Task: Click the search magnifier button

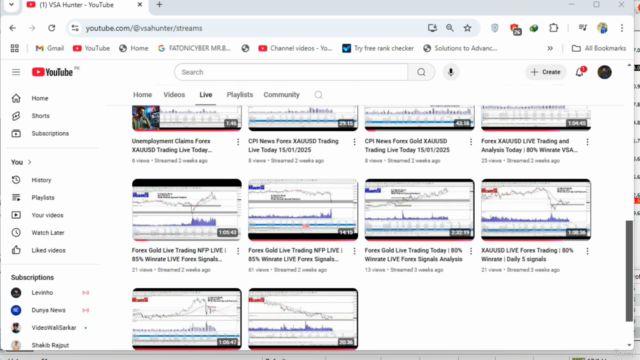Action: click(x=421, y=72)
